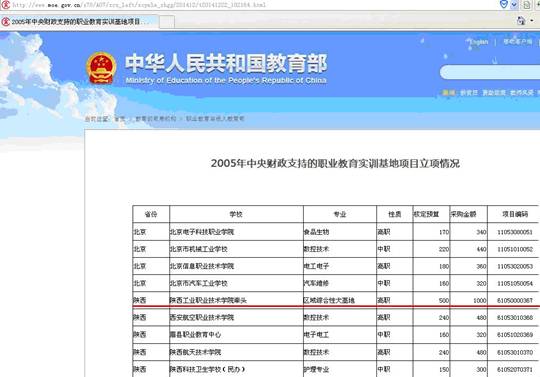Screen dimensions: 540x377
Task: Click the budget value 170
Action: 444,232
